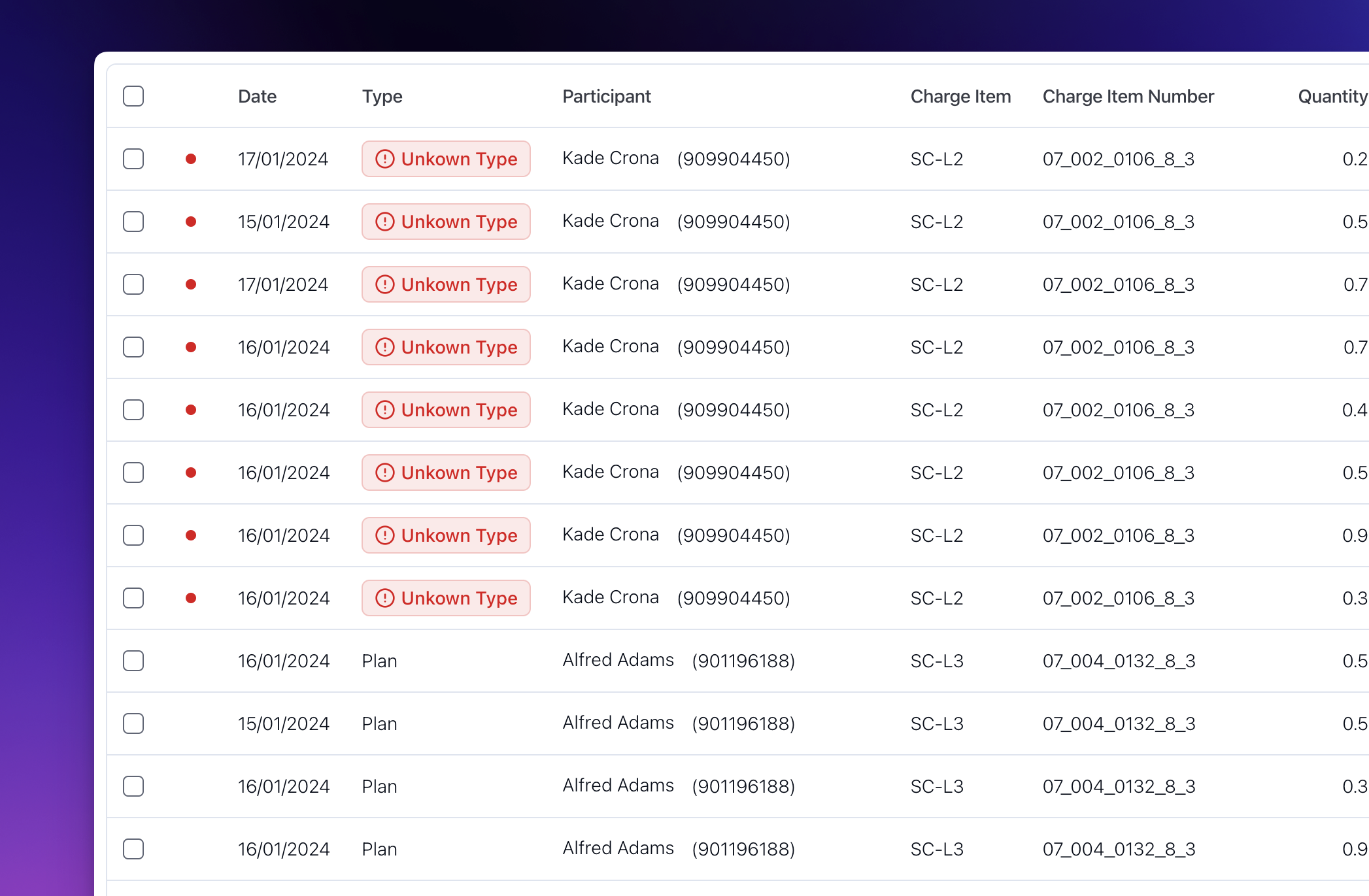Image resolution: width=1369 pixels, height=896 pixels.
Task: Click the Type column header
Action: tap(382, 96)
